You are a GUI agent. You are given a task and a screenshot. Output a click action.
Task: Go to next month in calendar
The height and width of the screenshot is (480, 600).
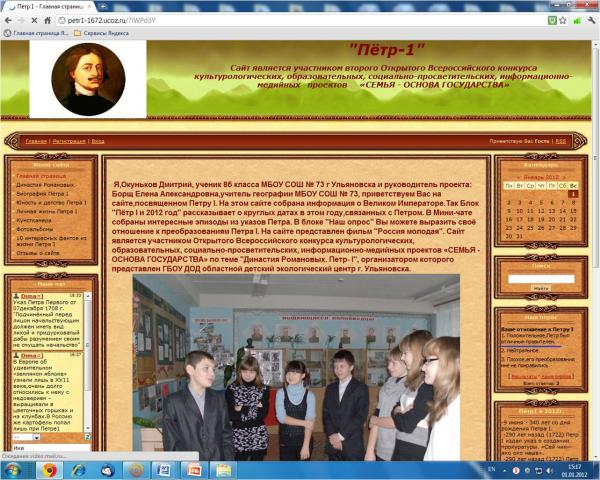coord(564,177)
